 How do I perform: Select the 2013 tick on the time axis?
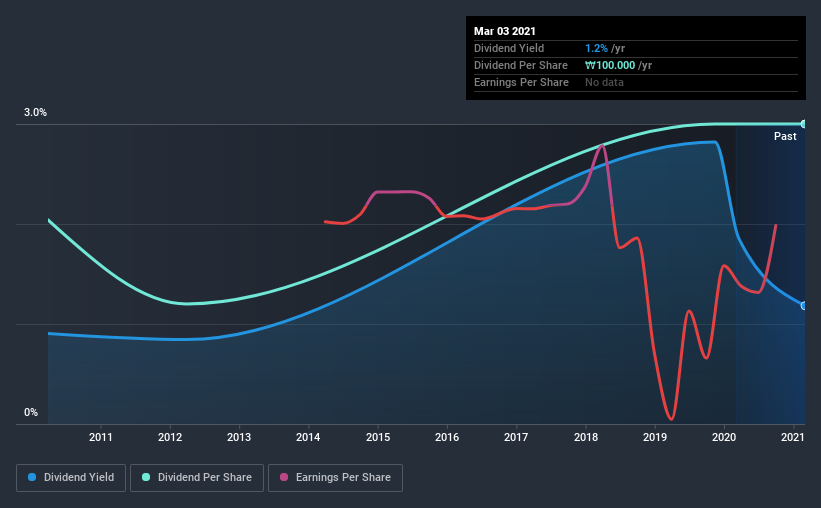pos(239,437)
